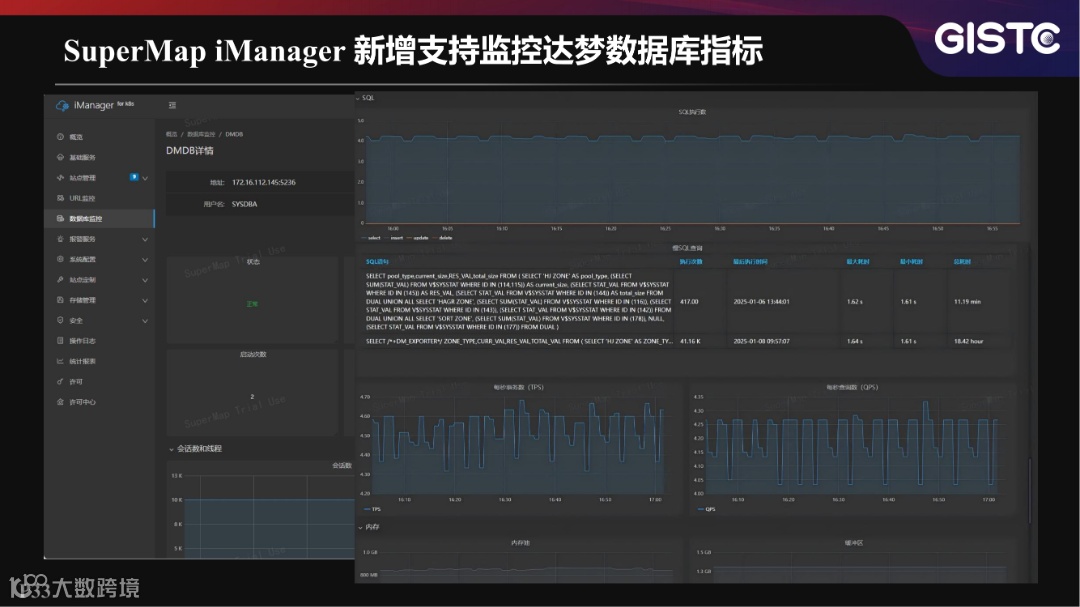Click the 慢SQL查询 table title

pos(687,248)
